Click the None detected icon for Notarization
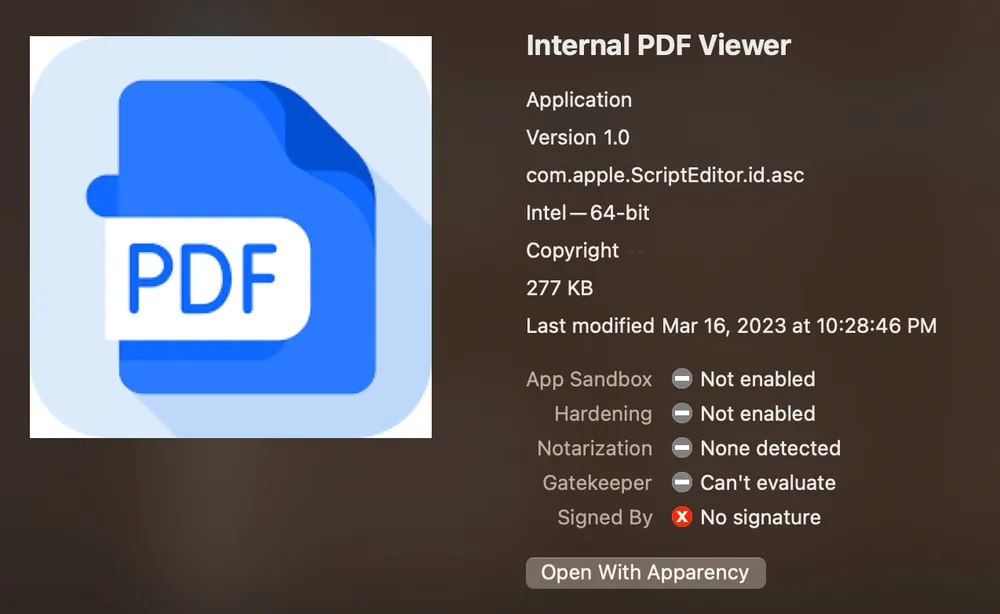This screenshot has width=1000, height=614. pos(681,448)
